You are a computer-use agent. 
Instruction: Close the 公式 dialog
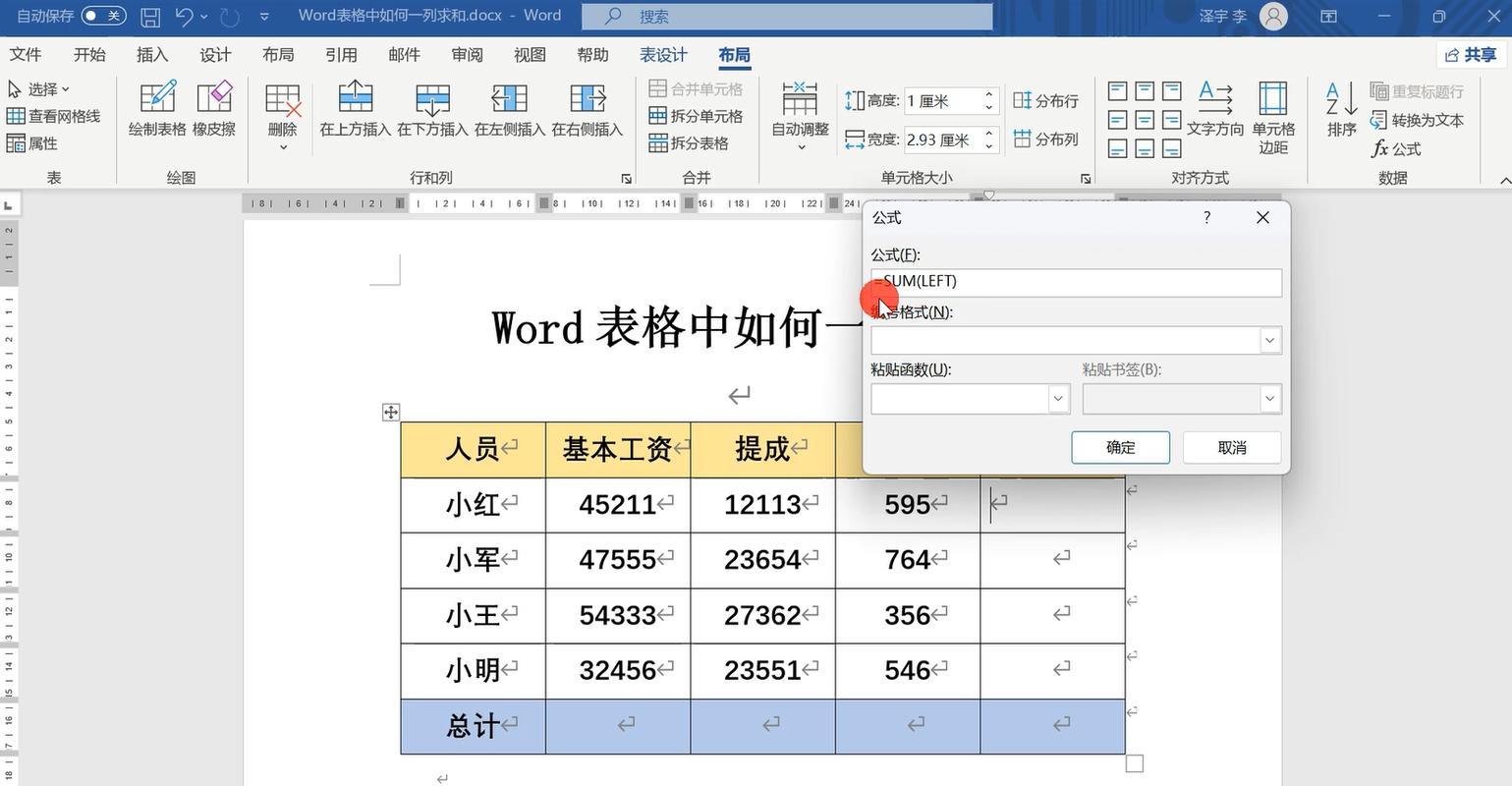[x=1263, y=217]
